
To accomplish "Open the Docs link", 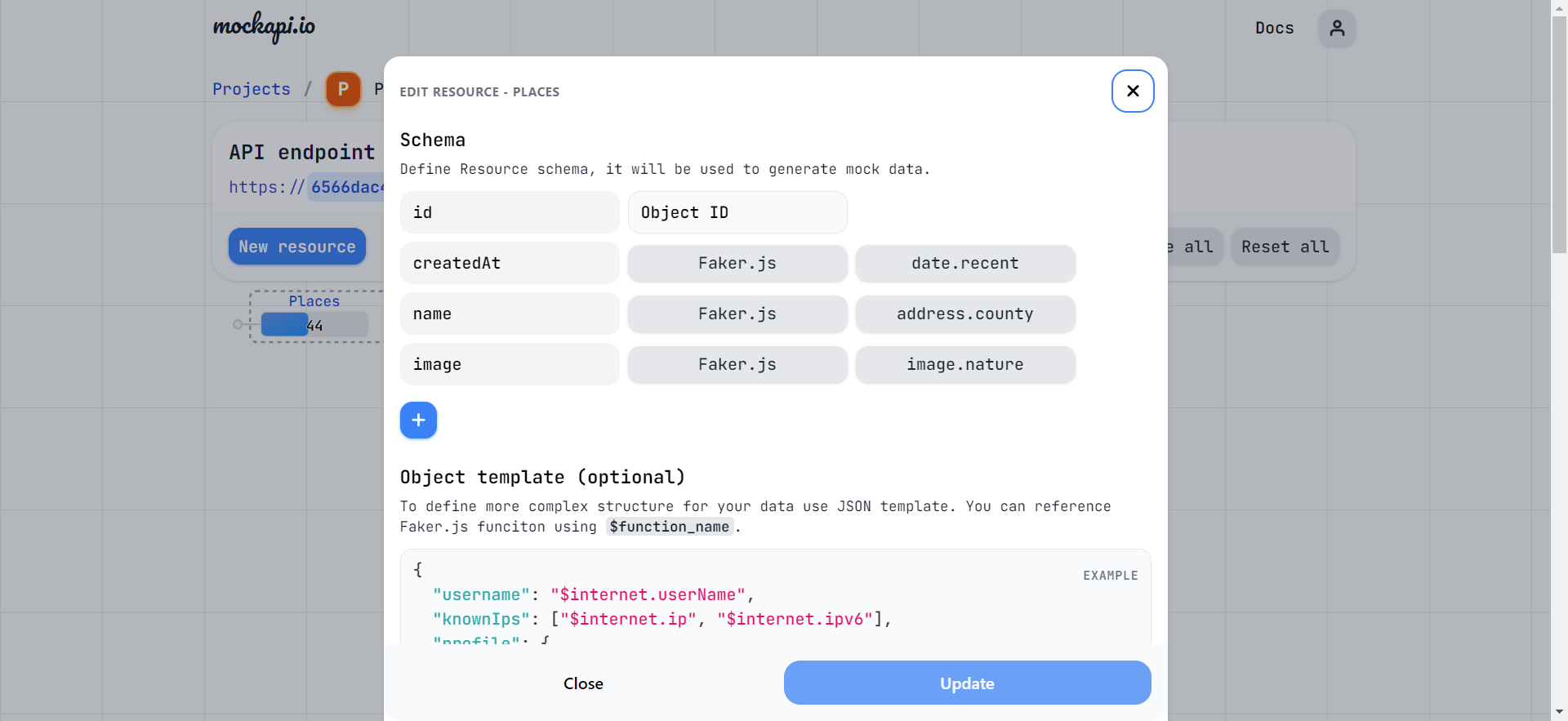I will (1274, 29).
